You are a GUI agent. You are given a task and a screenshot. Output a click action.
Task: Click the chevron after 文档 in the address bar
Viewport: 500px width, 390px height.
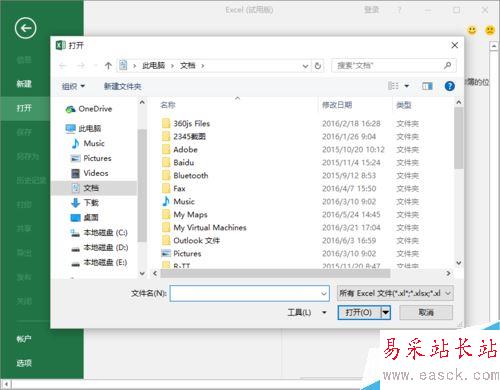(202, 66)
